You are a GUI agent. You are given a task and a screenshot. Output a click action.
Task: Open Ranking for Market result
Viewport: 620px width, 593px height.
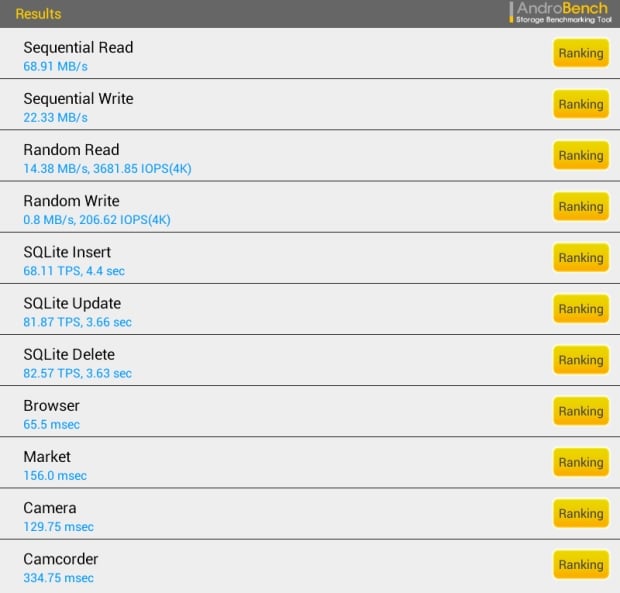click(580, 462)
